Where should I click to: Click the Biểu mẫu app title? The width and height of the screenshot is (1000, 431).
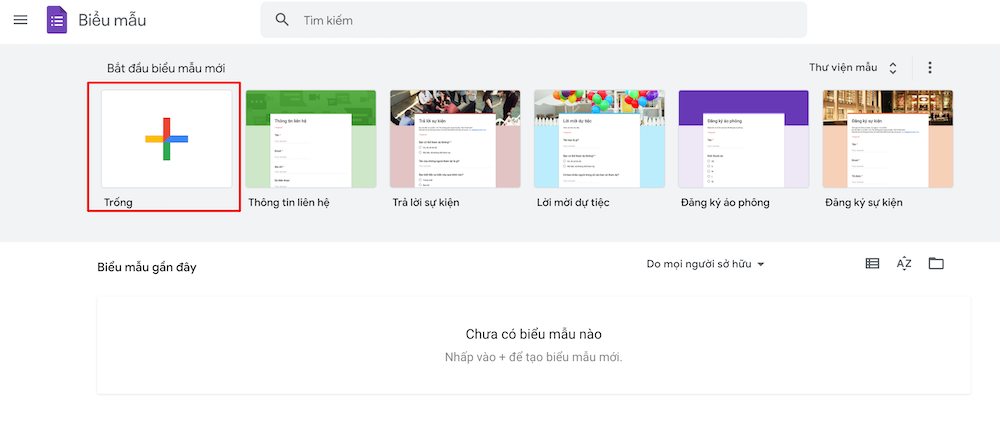(x=112, y=20)
